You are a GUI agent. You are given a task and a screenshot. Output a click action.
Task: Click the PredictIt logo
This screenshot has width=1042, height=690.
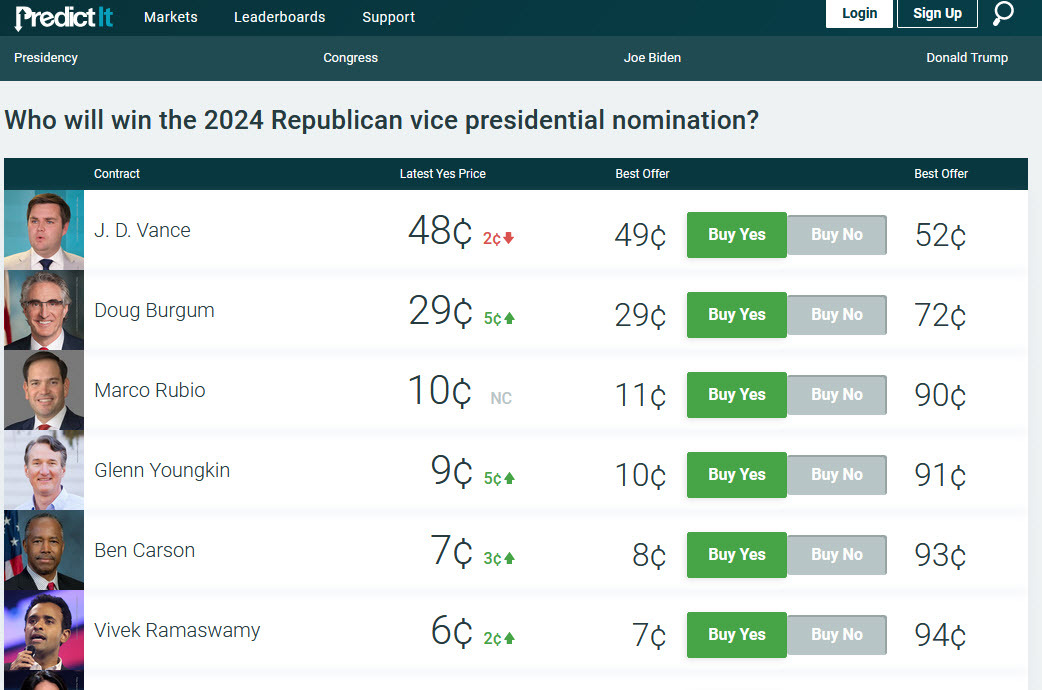click(62, 16)
